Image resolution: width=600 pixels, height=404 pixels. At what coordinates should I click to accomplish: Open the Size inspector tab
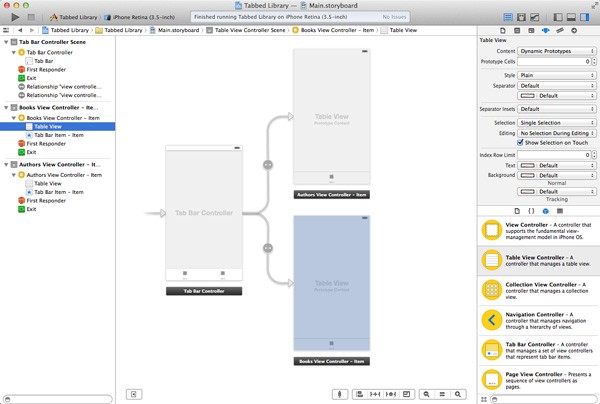click(560, 31)
